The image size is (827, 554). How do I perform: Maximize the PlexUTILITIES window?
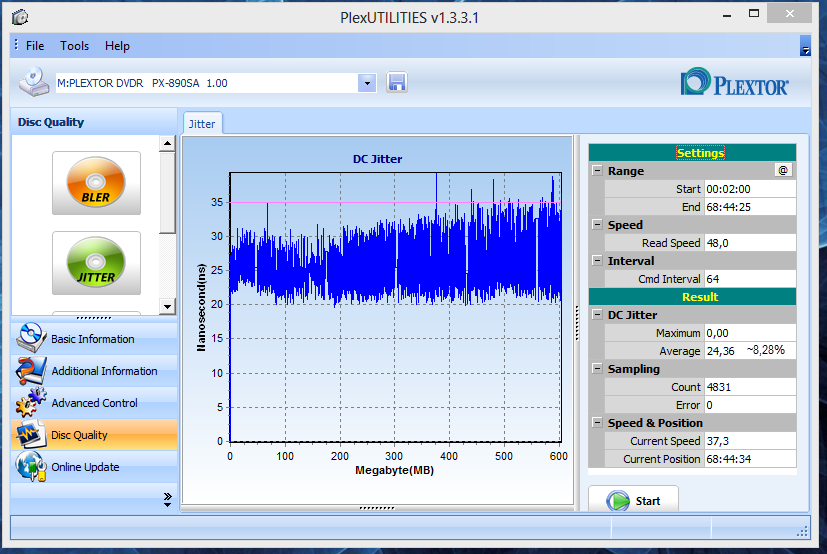pos(754,14)
